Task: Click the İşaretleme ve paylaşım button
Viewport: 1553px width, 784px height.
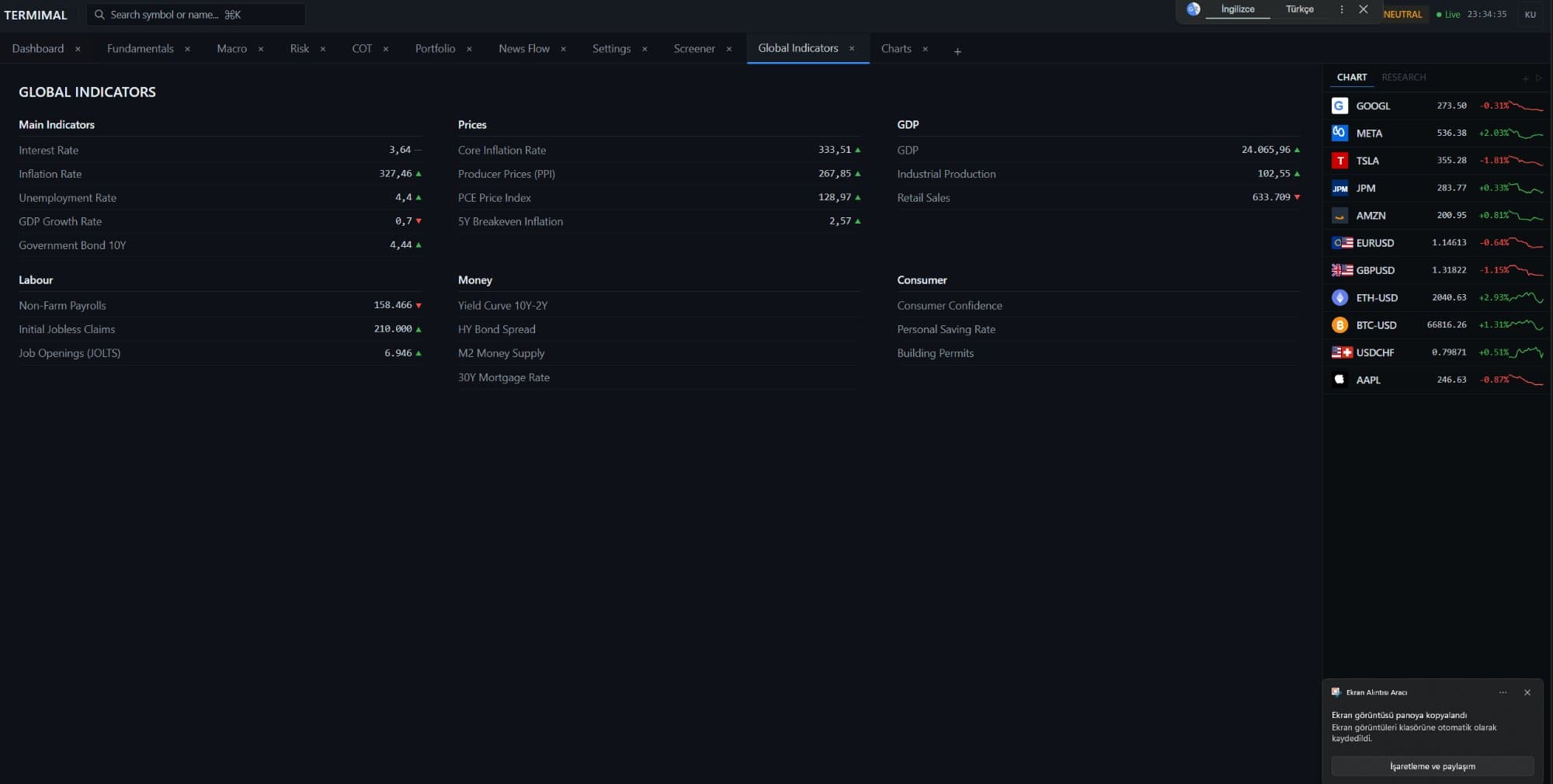Action: click(1432, 766)
